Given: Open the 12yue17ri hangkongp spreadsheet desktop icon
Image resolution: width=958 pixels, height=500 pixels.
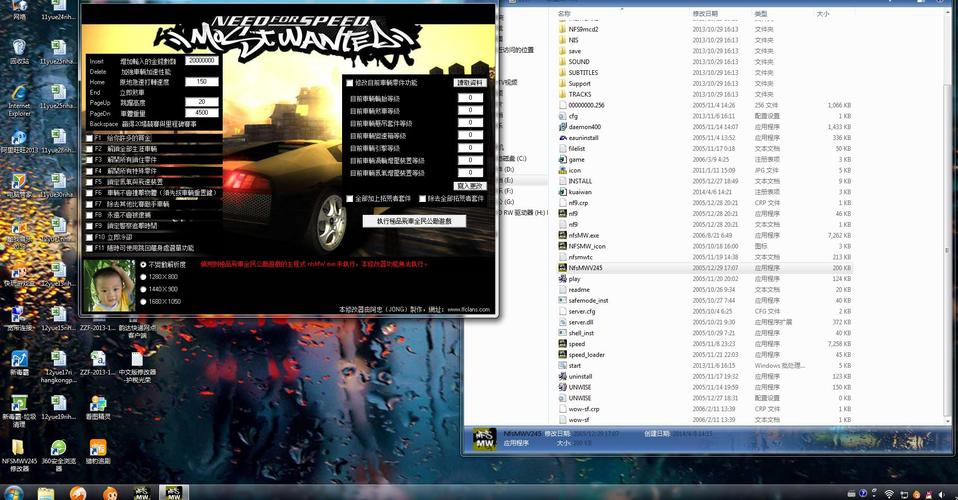Looking at the screenshot, I should coord(59,366).
